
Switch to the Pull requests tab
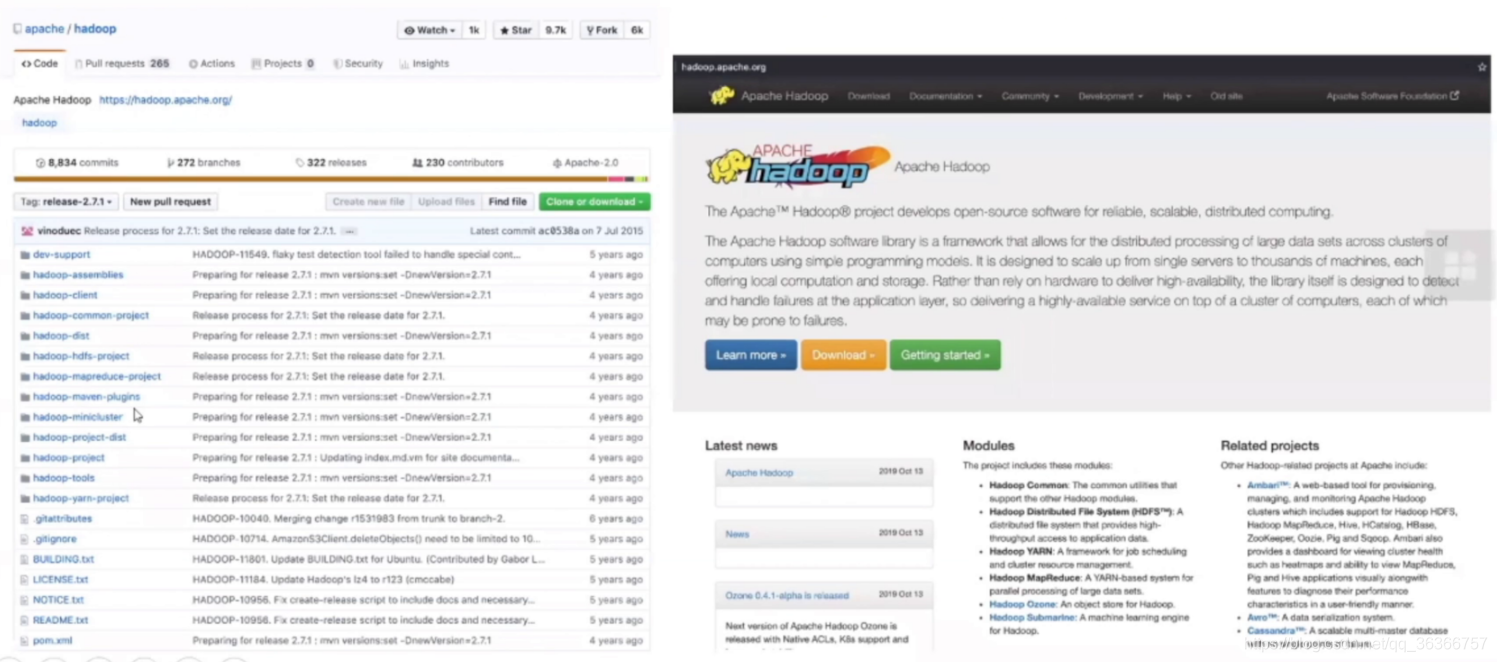click(x=122, y=63)
